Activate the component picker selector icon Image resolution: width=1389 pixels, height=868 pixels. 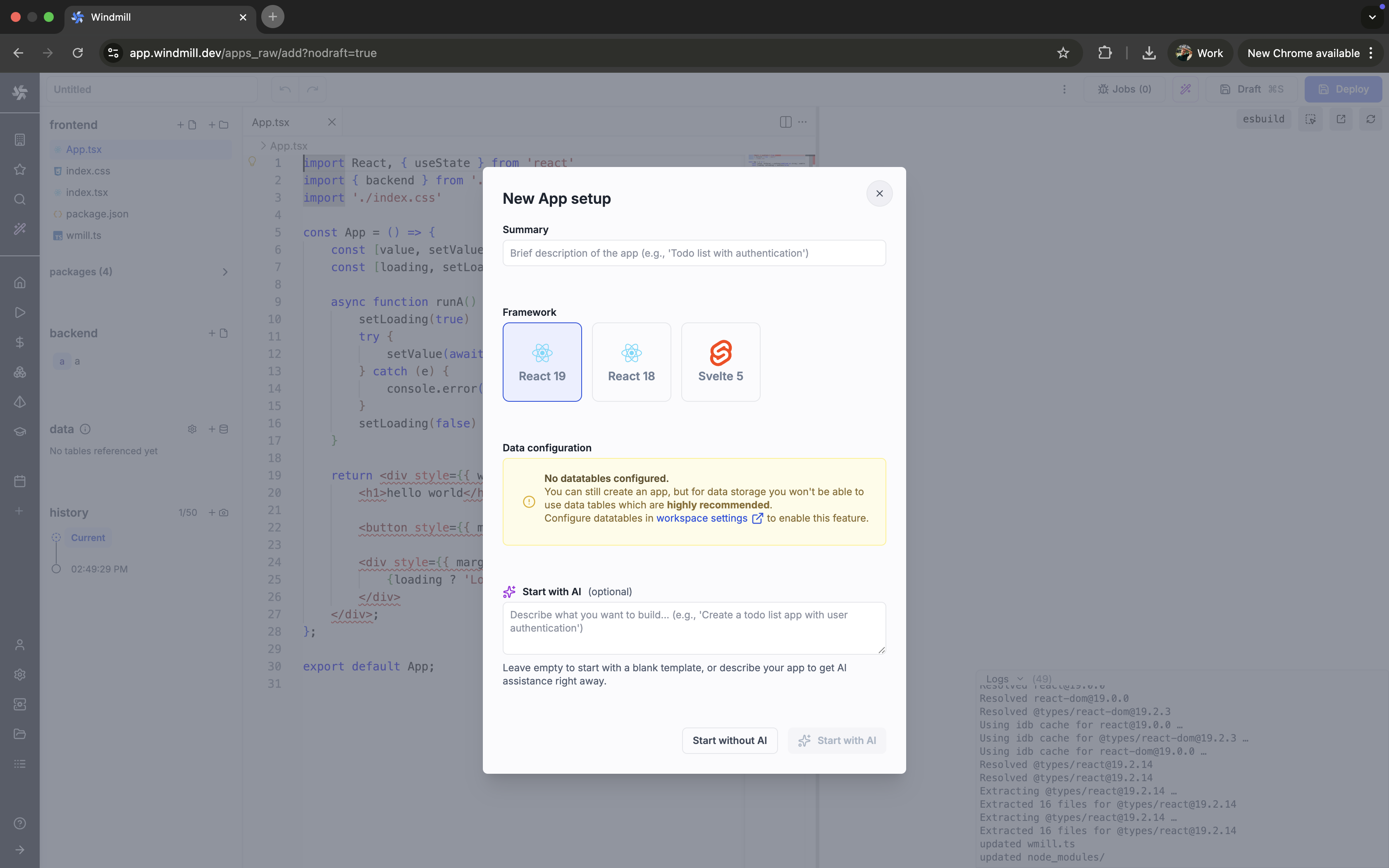(x=1310, y=119)
